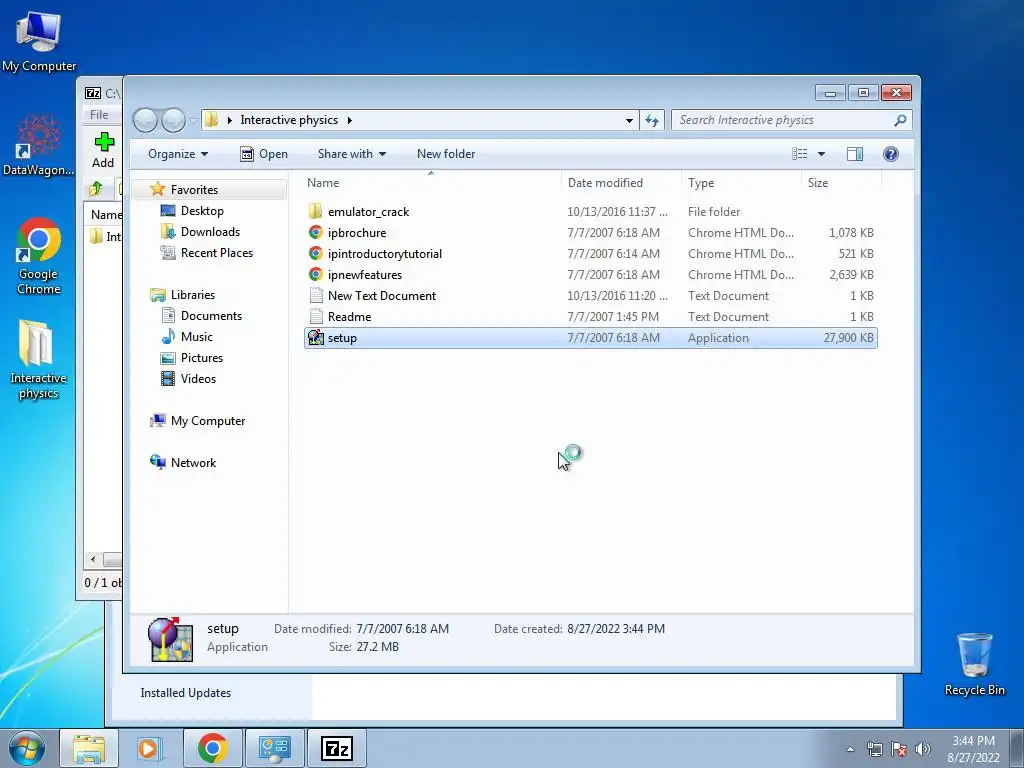This screenshot has height=768, width=1024.
Task: Select Recent Places in navigation pane
Action: [x=217, y=253]
